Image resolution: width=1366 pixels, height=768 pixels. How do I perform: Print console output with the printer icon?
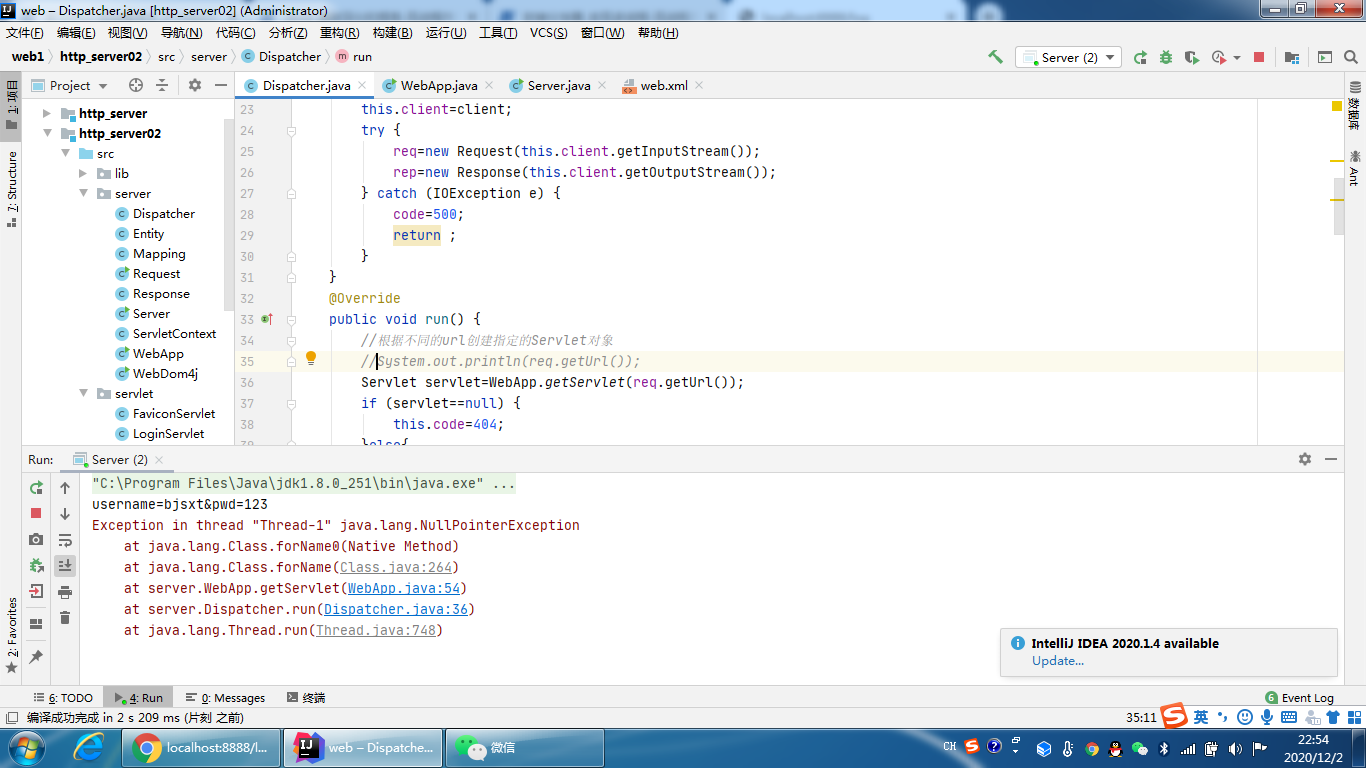65,591
